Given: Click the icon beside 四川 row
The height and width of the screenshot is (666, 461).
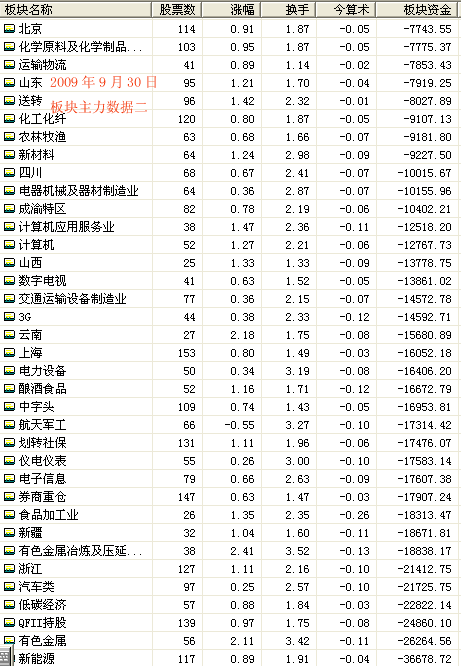Looking at the screenshot, I should [x=9, y=173].
